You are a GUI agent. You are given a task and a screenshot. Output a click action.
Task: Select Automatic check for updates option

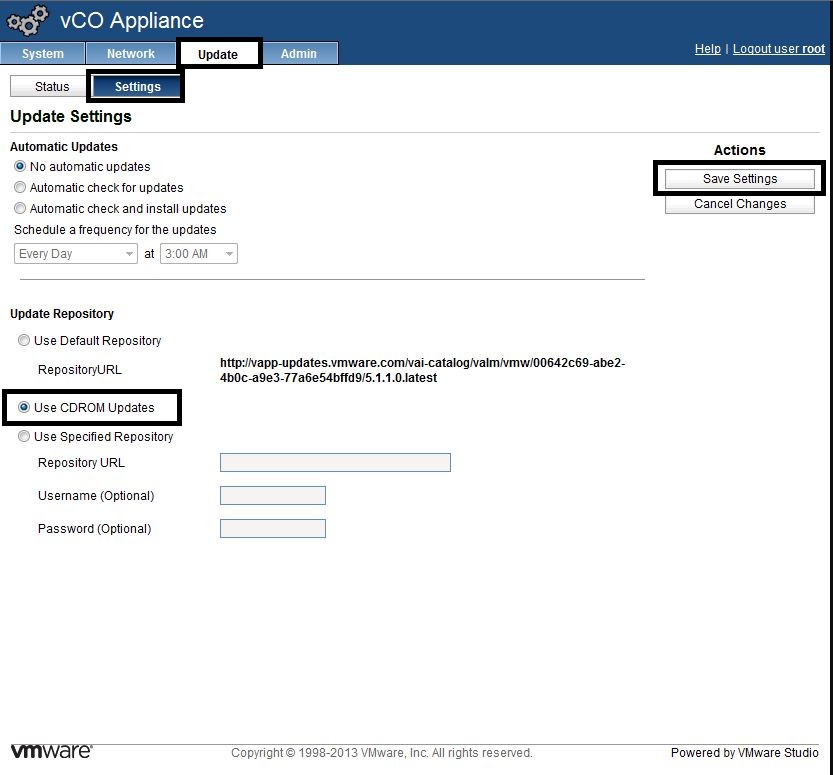(x=20, y=188)
